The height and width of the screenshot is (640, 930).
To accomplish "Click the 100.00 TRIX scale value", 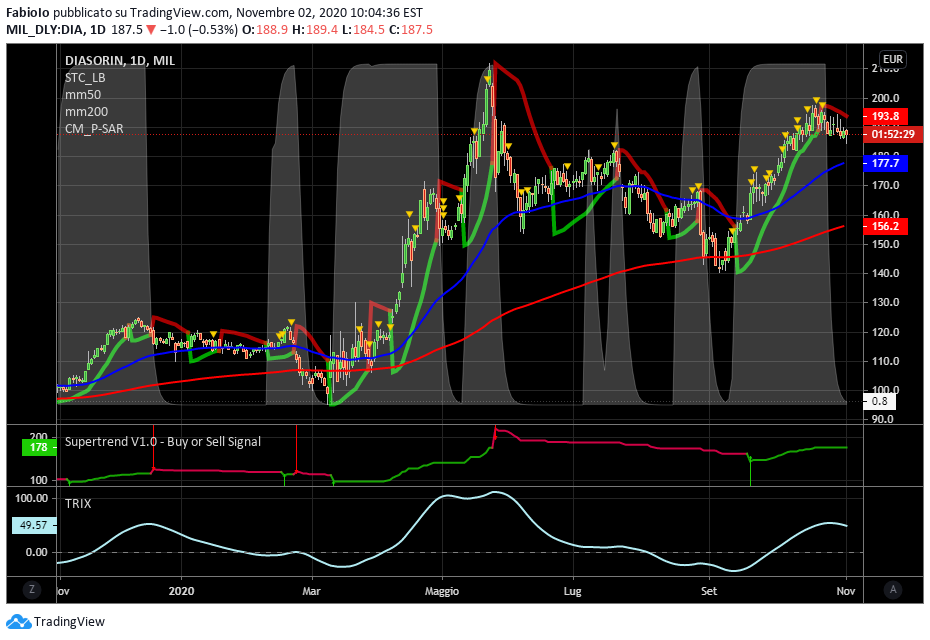I will (x=31, y=498).
